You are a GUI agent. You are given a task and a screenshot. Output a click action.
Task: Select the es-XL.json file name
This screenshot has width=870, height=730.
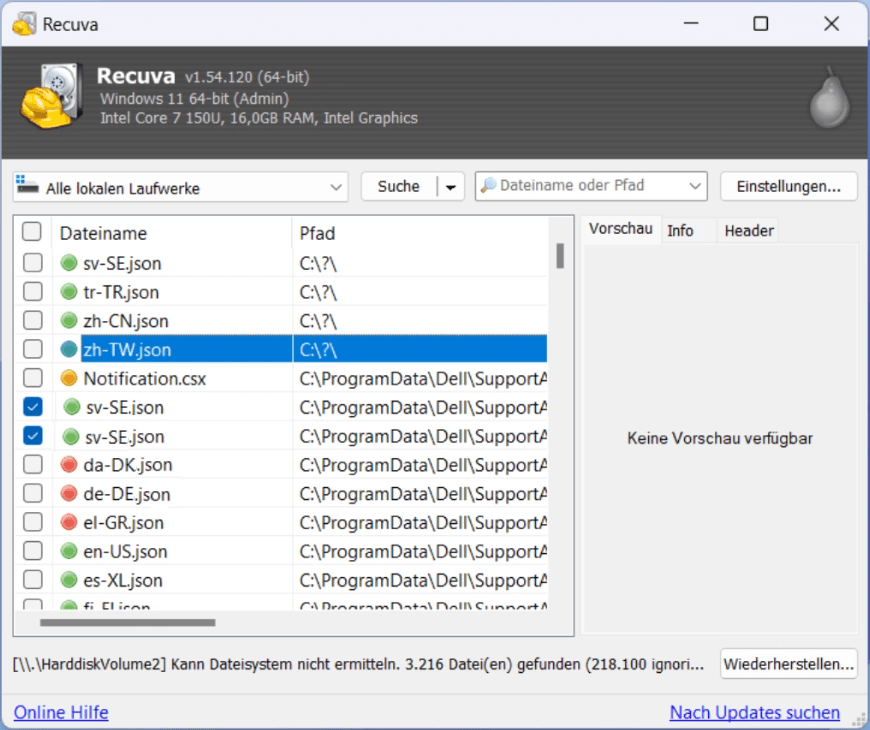(123, 580)
